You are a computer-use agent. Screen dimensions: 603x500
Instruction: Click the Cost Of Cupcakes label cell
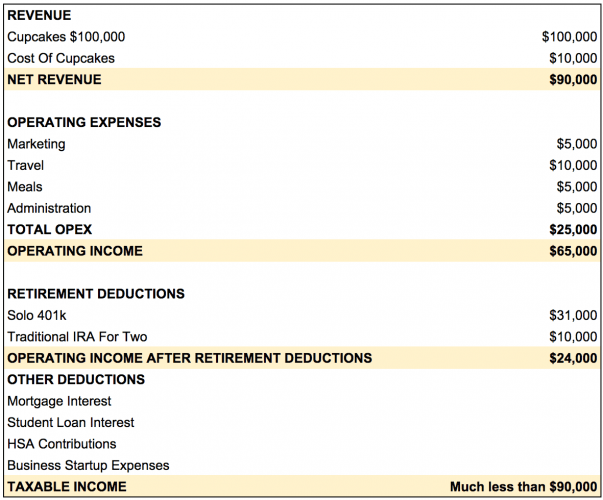tap(61, 58)
